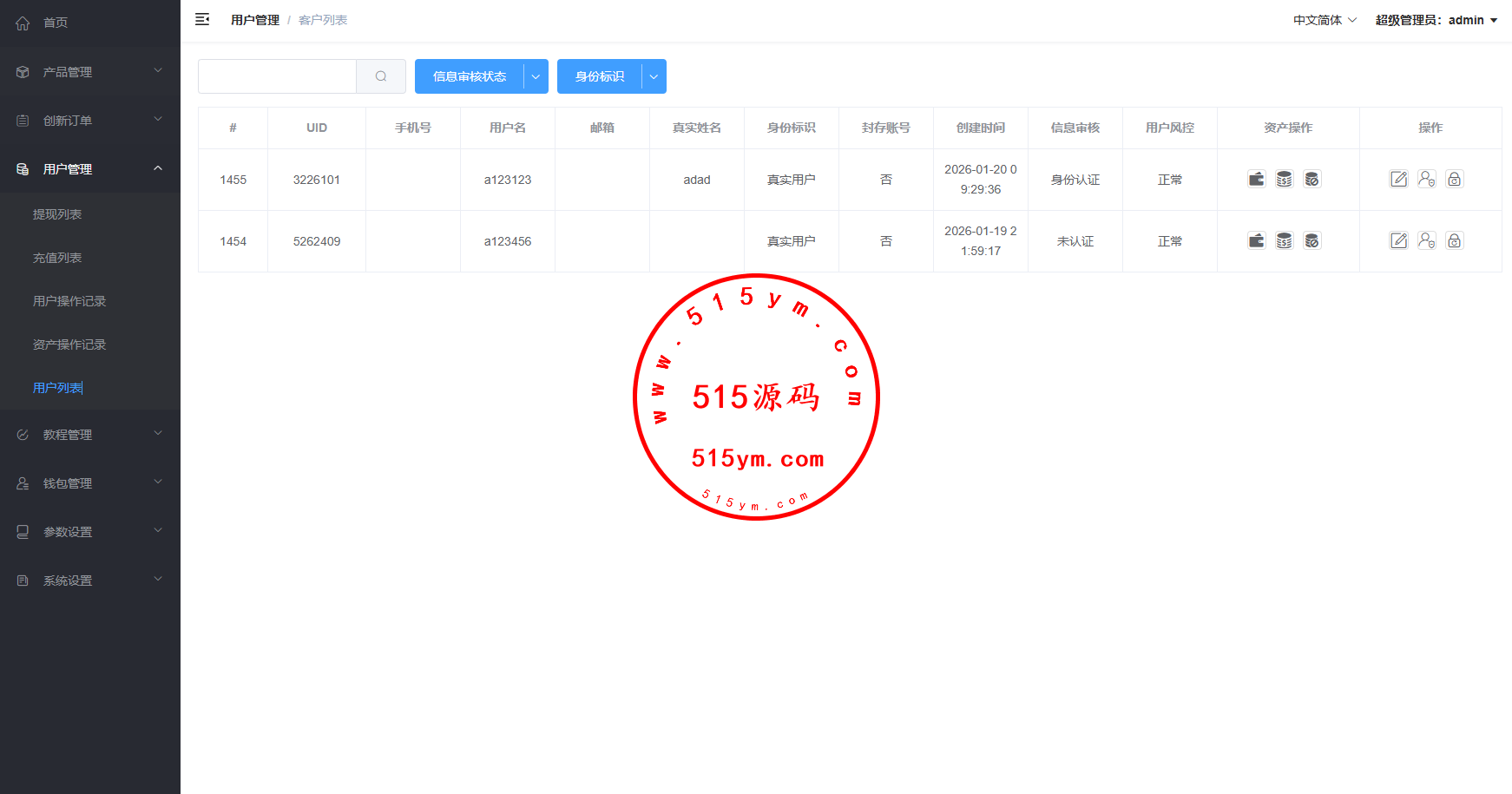Viewport: 1512px width, 794px height.
Task: Click the edit pencil icon for user a123123
Action: pyautogui.click(x=1398, y=180)
